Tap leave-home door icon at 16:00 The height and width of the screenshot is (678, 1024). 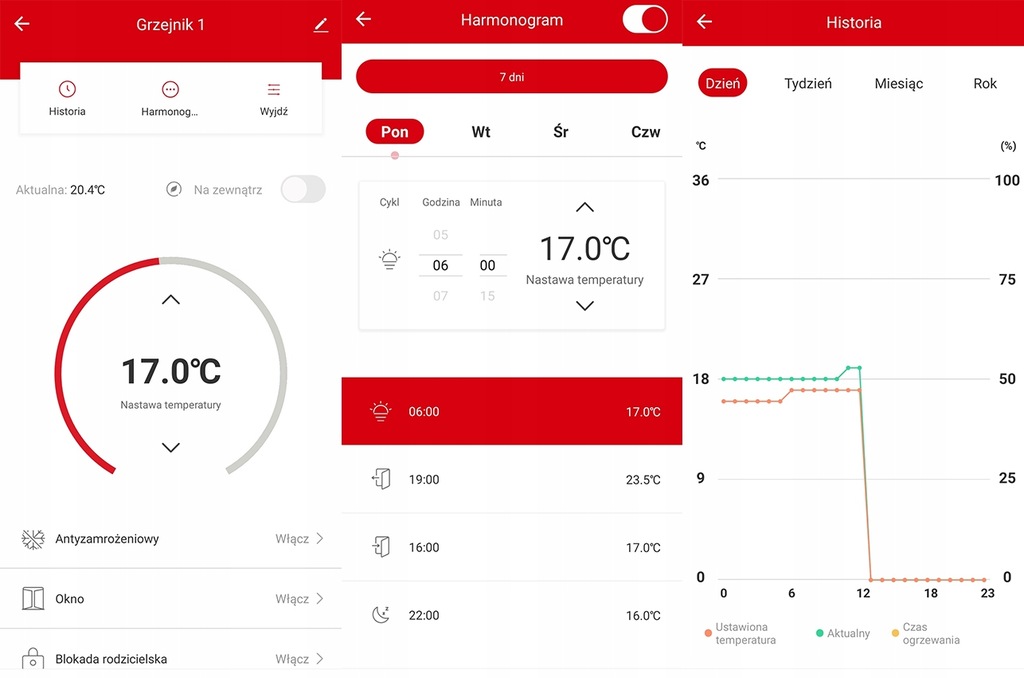[x=381, y=547]
